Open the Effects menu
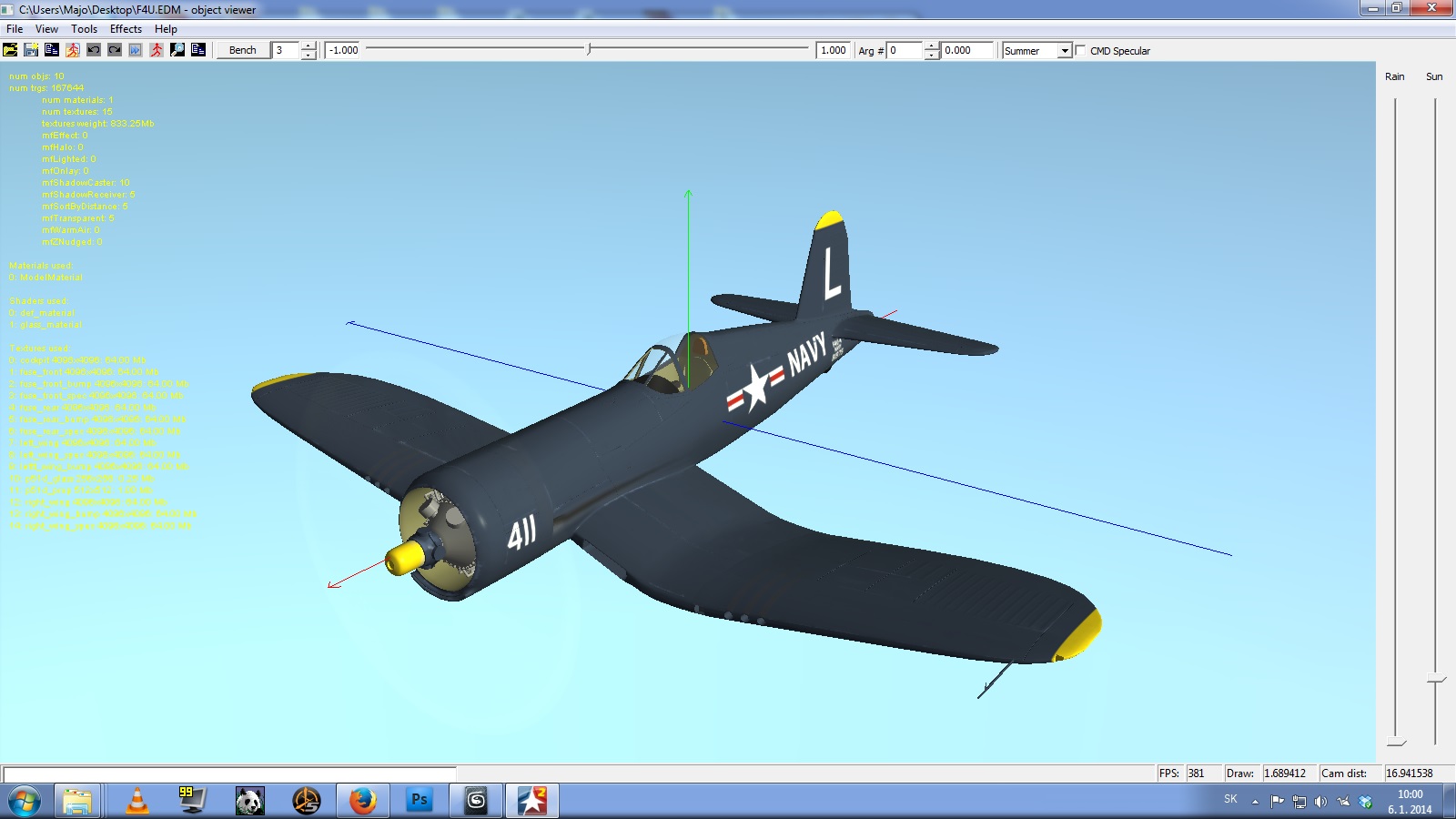The width and height of the screenshot is (1456, 819). [x=126, y=29]
